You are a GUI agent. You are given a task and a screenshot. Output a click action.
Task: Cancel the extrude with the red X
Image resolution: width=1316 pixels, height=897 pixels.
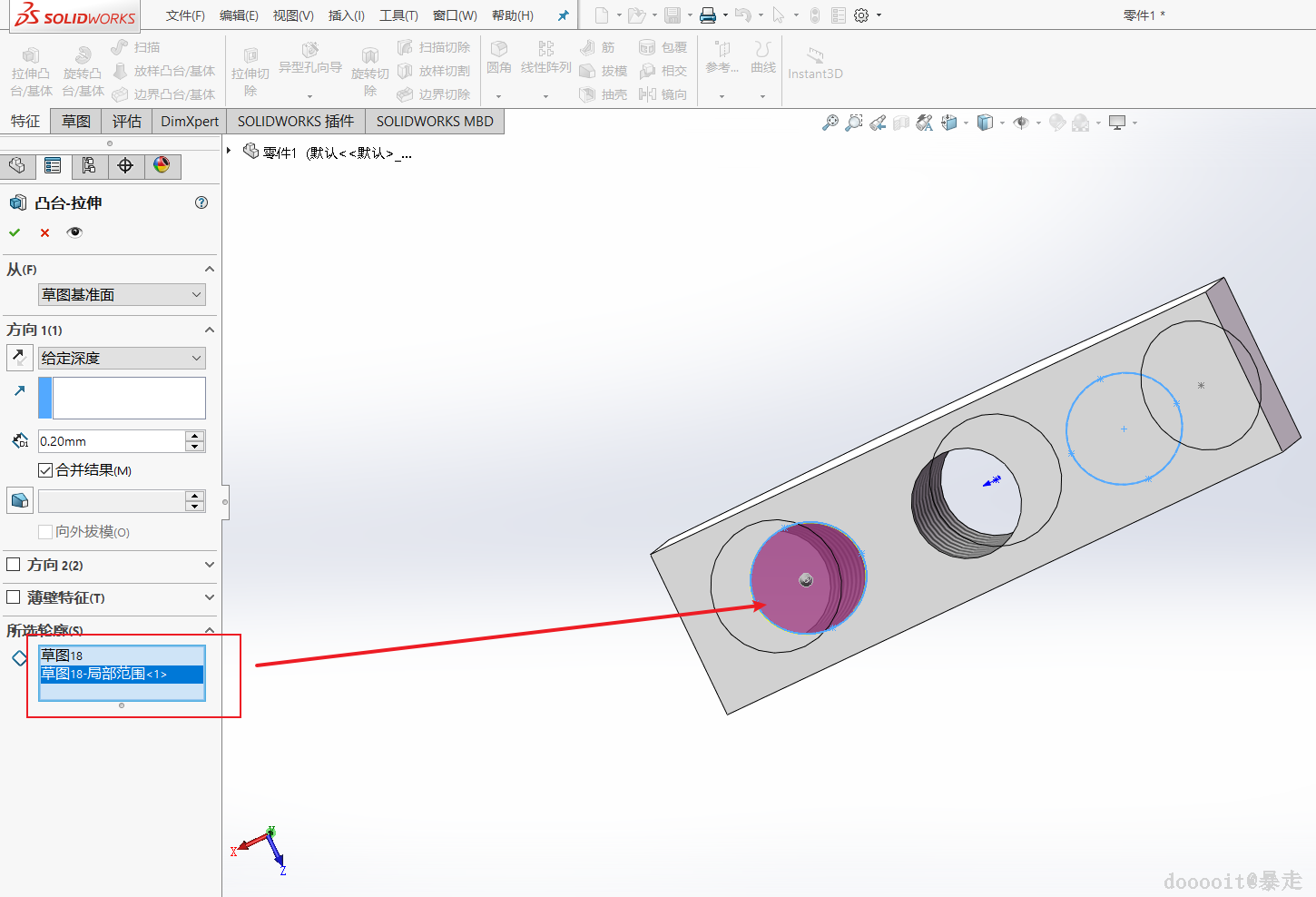point(44,232)
